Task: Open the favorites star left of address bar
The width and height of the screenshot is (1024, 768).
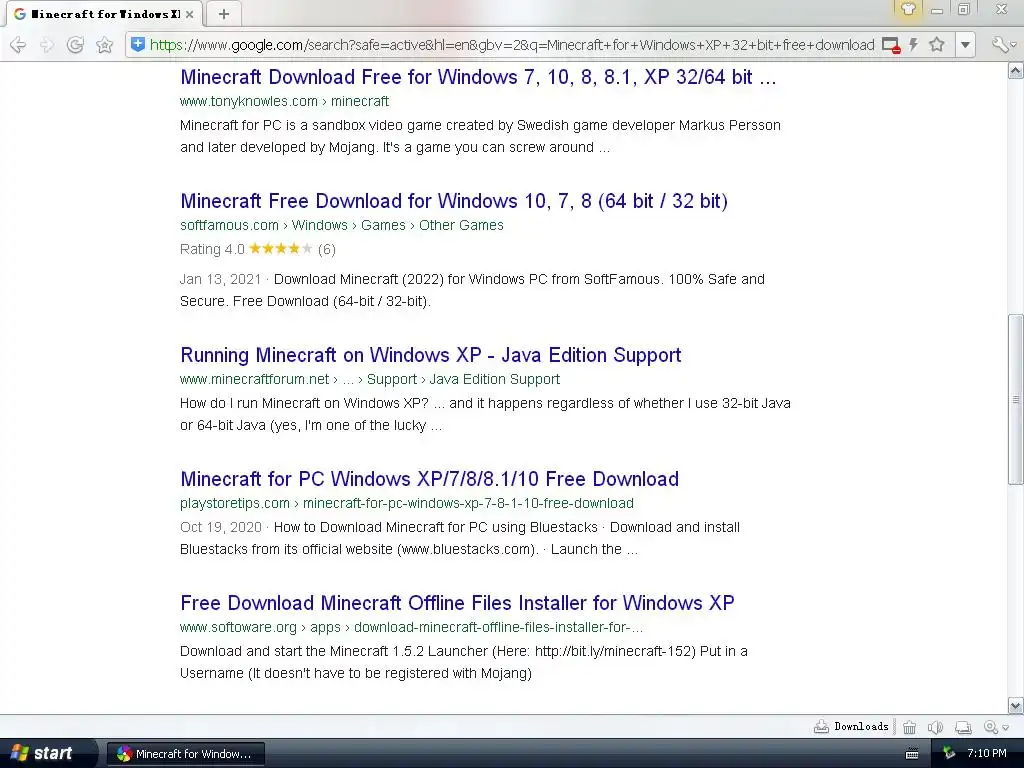Action: tap(104, 44)
